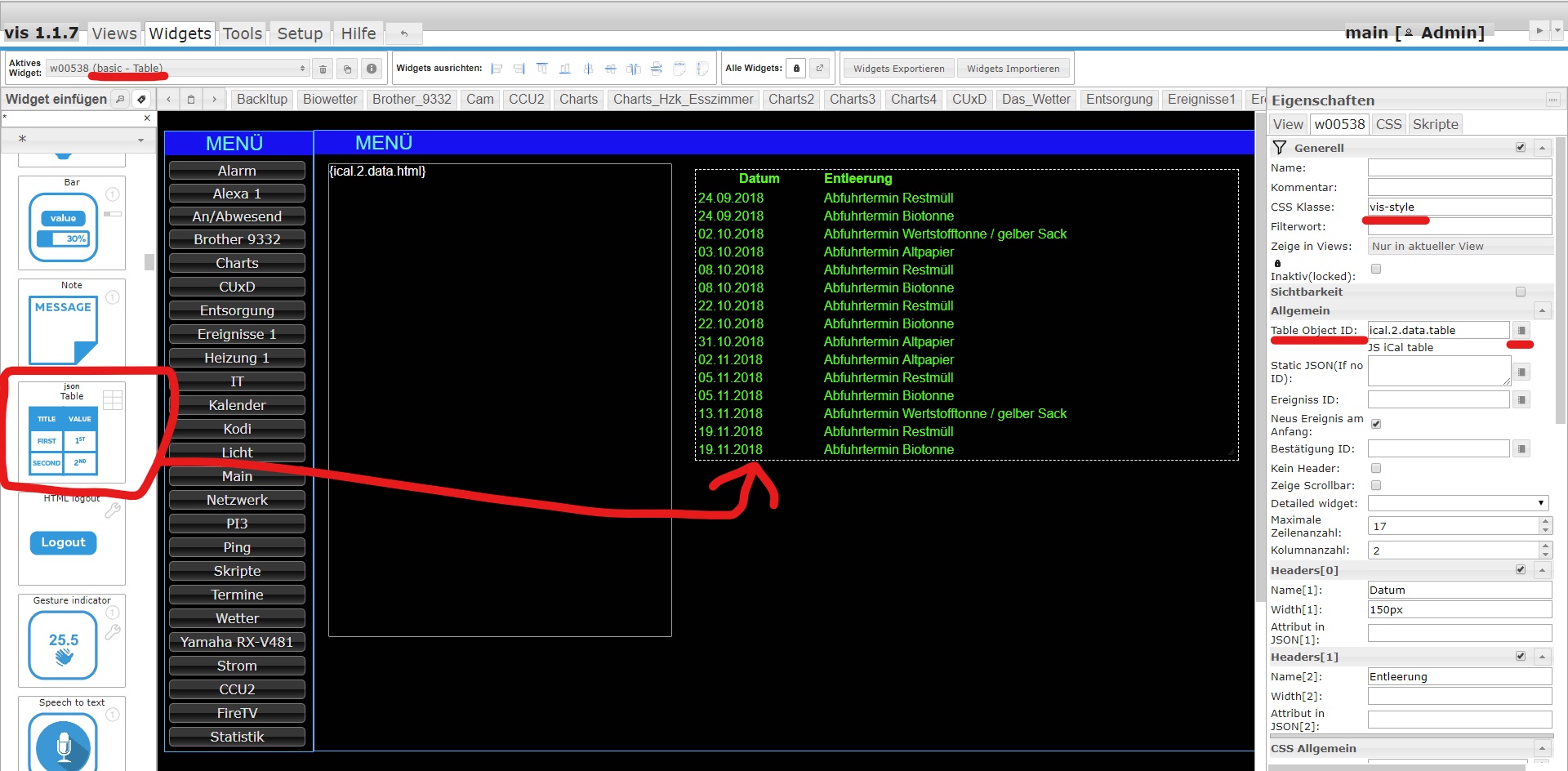Image resolution: width=1568 pixels, height=771 pixels.
Task: Open the Hilfe menu
Action: coord(359,33)
